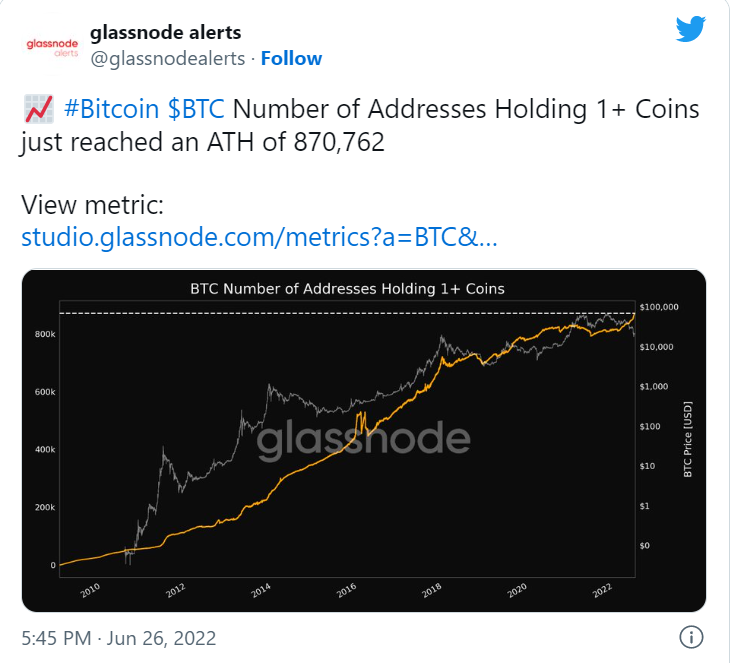Image resolution: width=731 pixels, height=663 pixels.
Task: Click the $100,000 label on the price axis
Action: (658, 306)
